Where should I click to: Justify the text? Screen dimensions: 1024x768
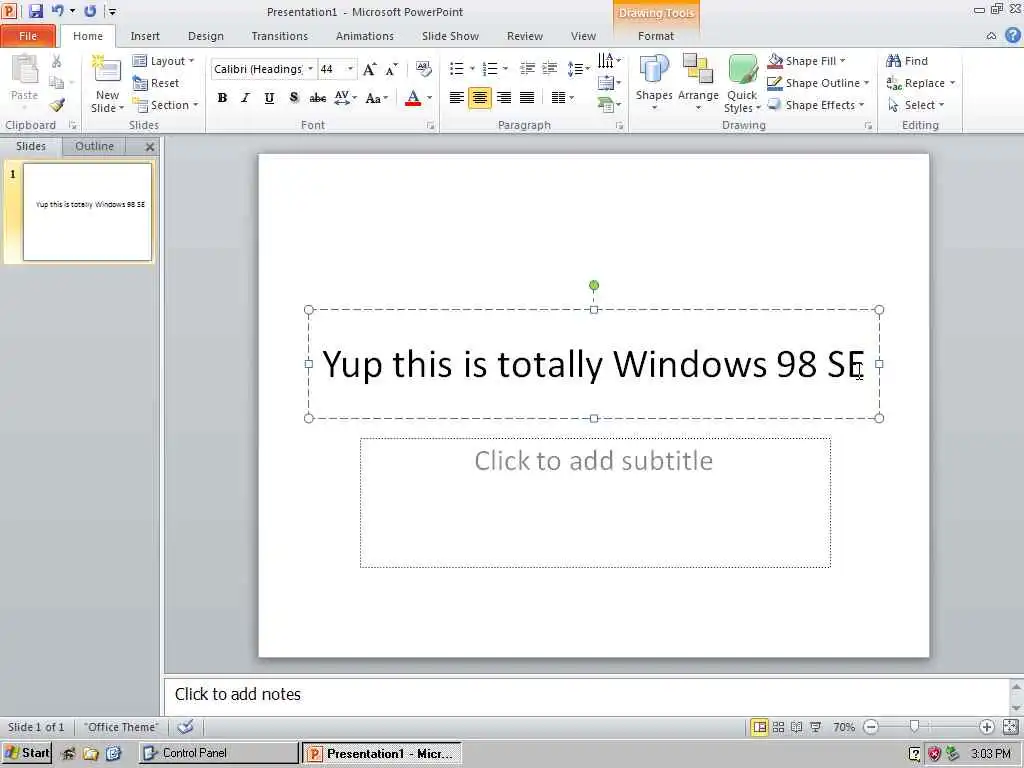tap(527, 98)
